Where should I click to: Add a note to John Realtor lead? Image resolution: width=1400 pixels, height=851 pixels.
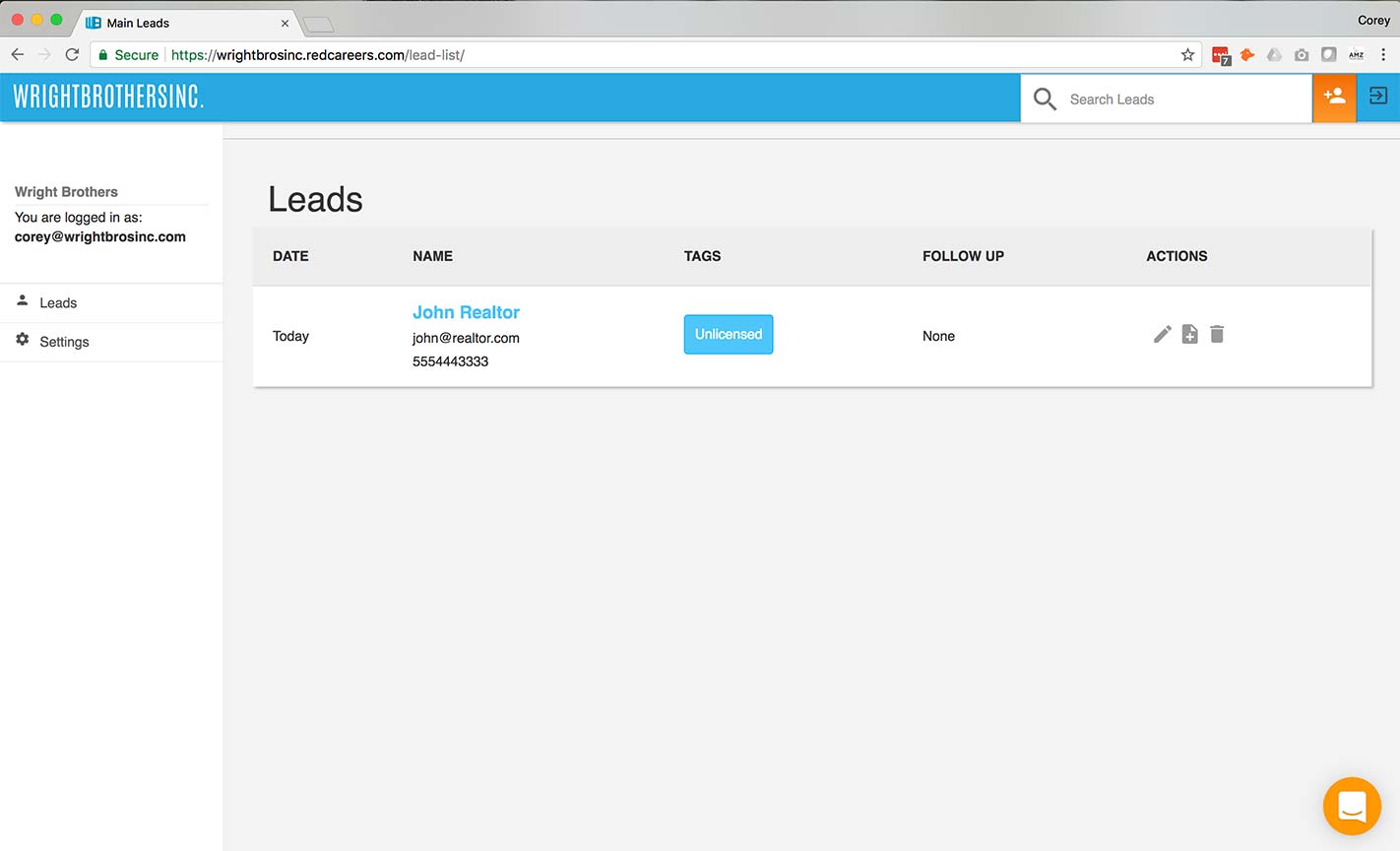pyautogui.click(x=1190, y=335)
